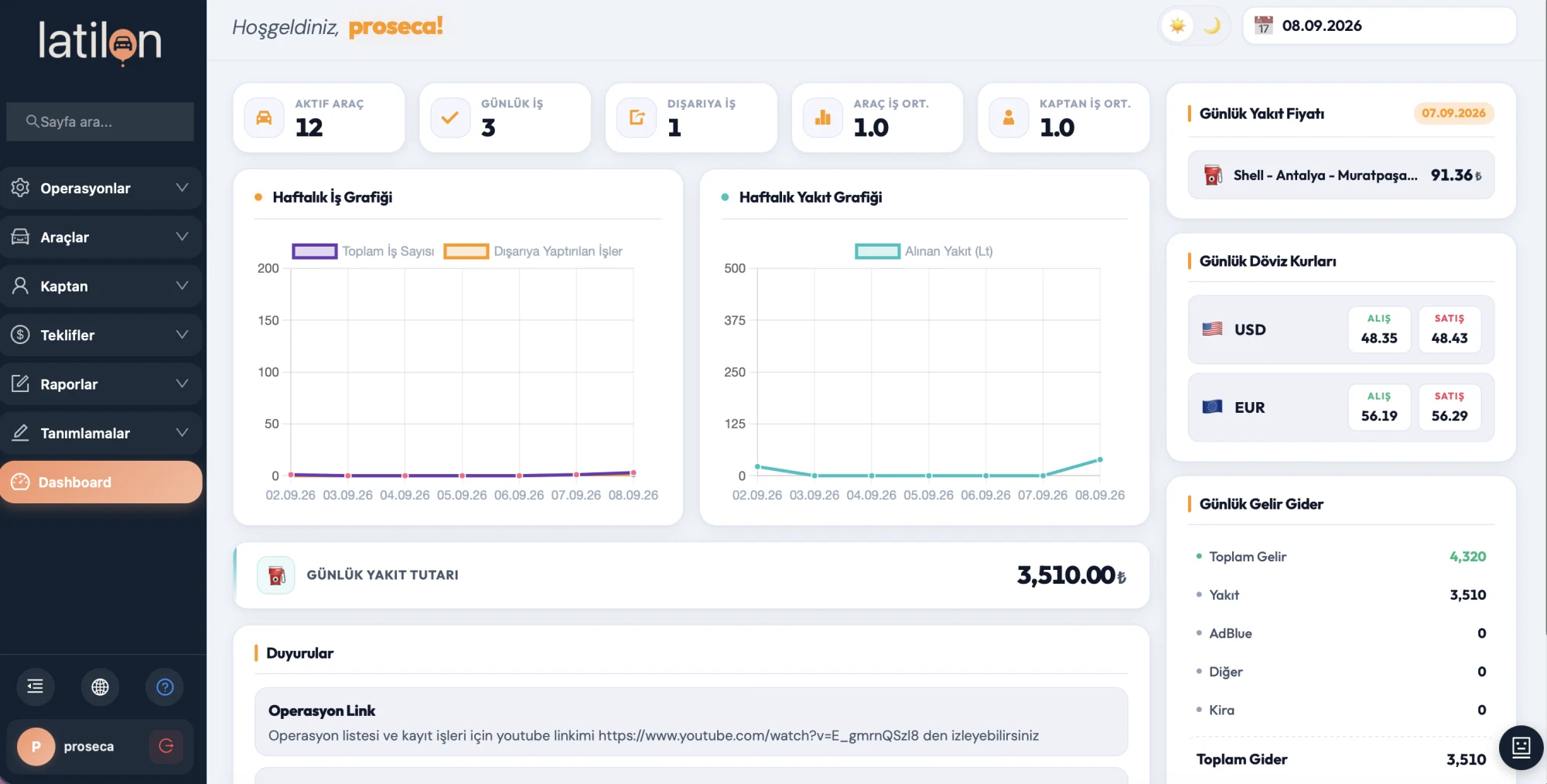Open the help question-mark icon
The width and height of the screenshot is (1547, 784).
[165, 687]
